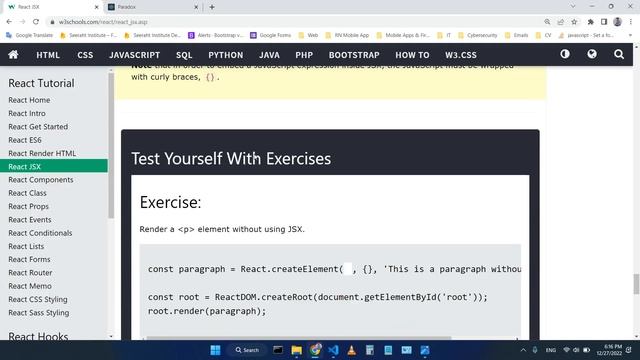Open Chrome three-dot menu
Screen dimensions: 640x360
pos(631,22)
